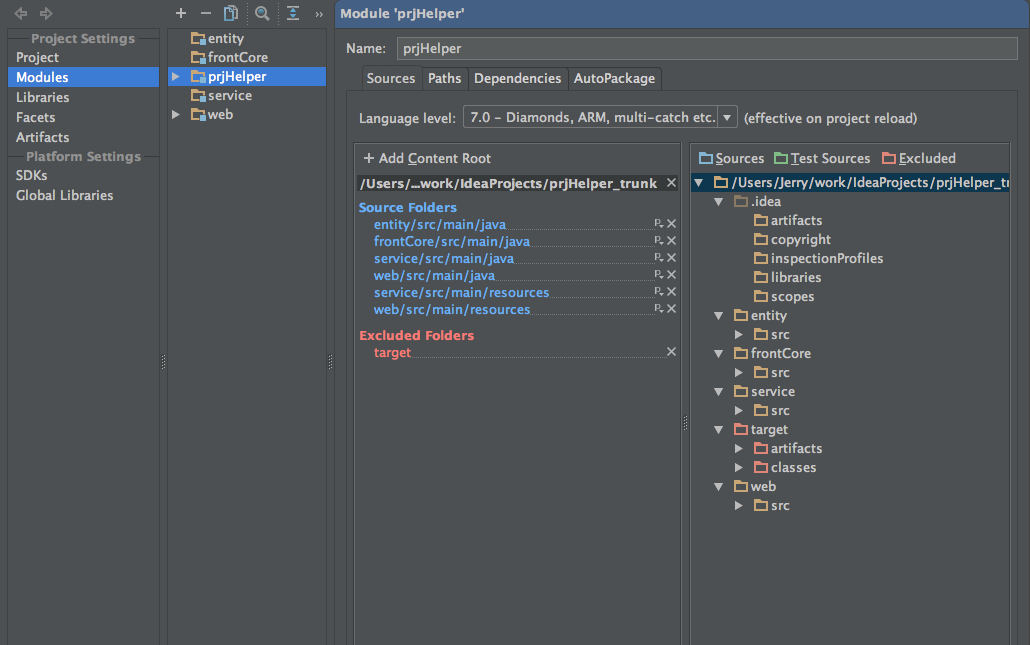Image resolution: width=1030 pixels, height=645 pixels.
Task: Edit package prefix for service/src/main/resources
Action: tap(659, 292)
